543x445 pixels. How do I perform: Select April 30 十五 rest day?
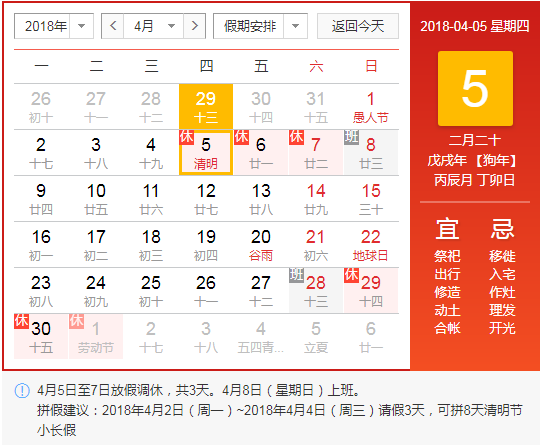click(x=41, y=337)
